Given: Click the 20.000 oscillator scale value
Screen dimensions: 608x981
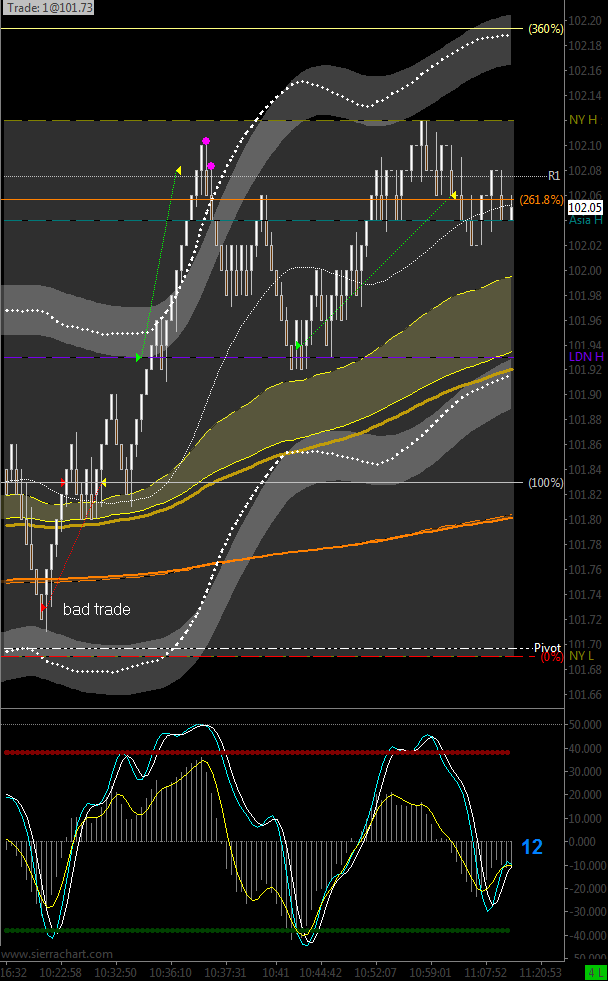Looking at the screenshot, I should pos(584,795).
